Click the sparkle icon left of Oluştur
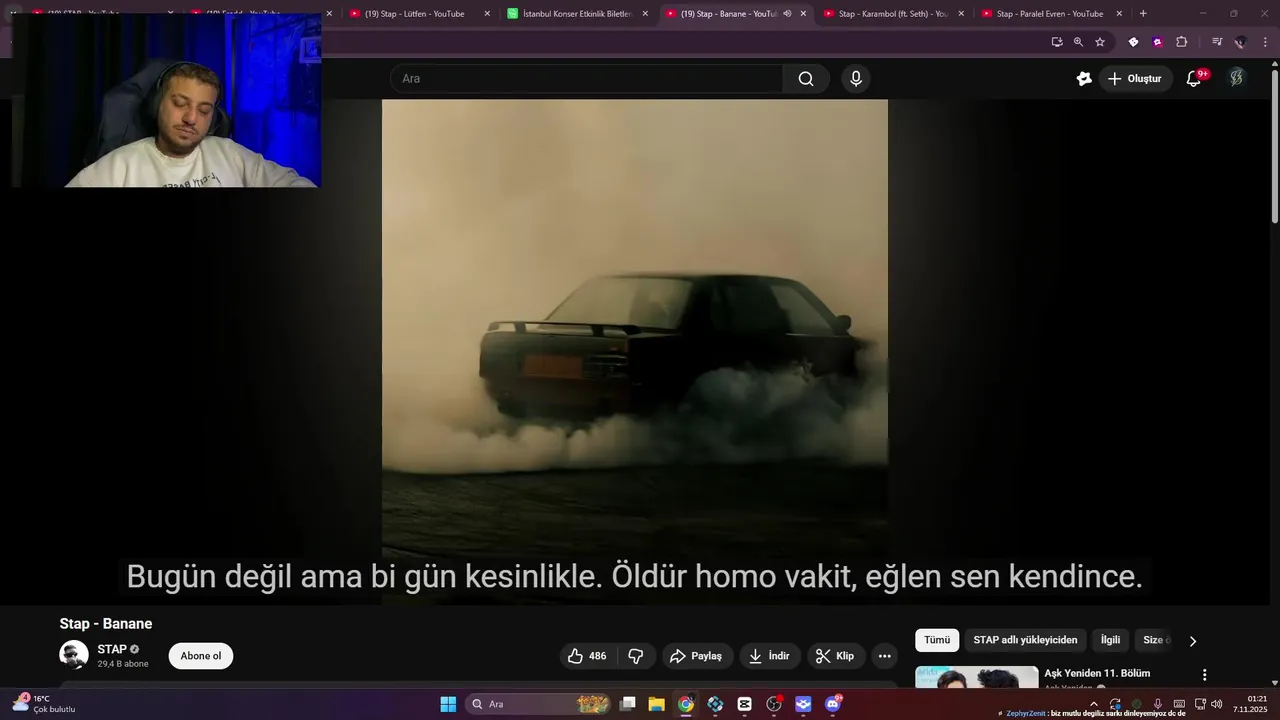 point(1084,79)
